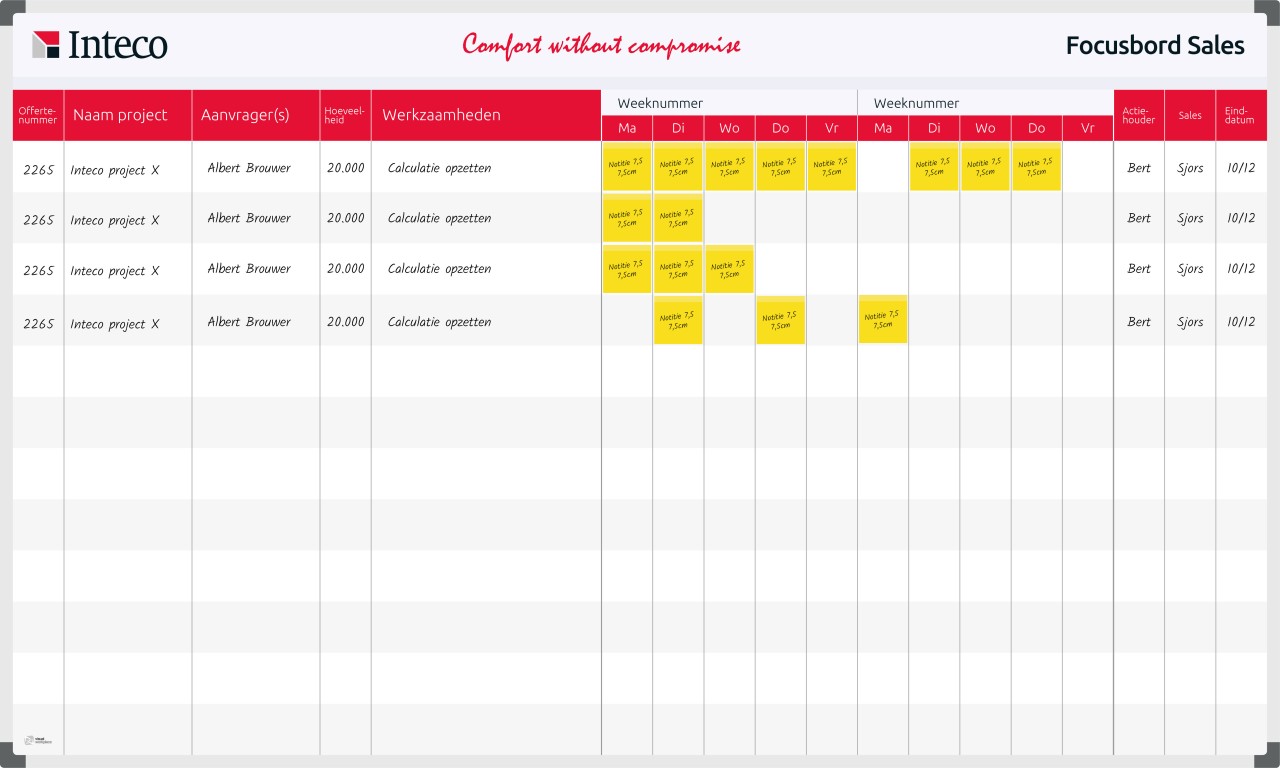Screen dimensions: 1280x768
Task: Click the 'Focusbord Sales' title
Action: [x=1154, y=45]
